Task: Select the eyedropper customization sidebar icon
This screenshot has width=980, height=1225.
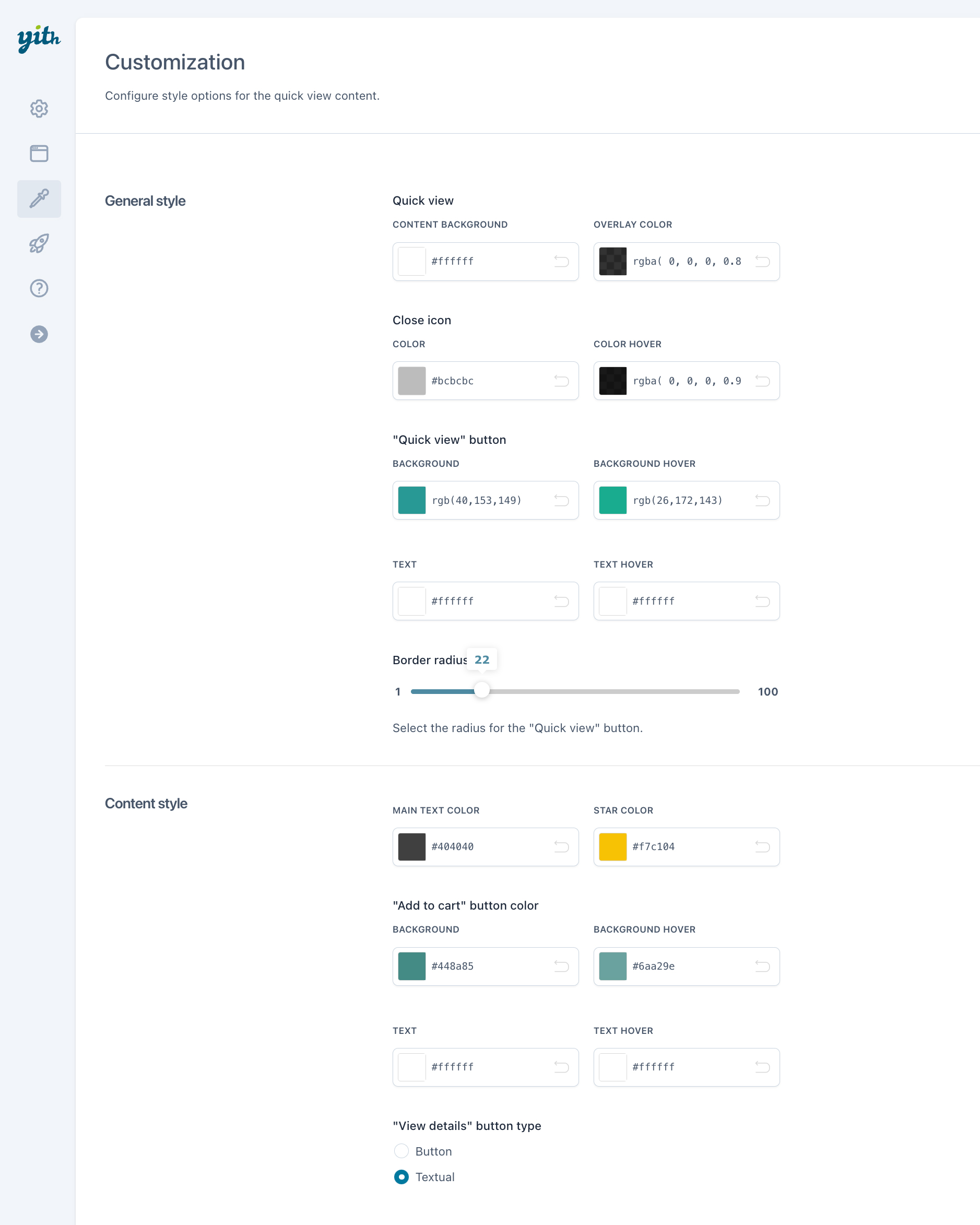Action: [39, 199]
